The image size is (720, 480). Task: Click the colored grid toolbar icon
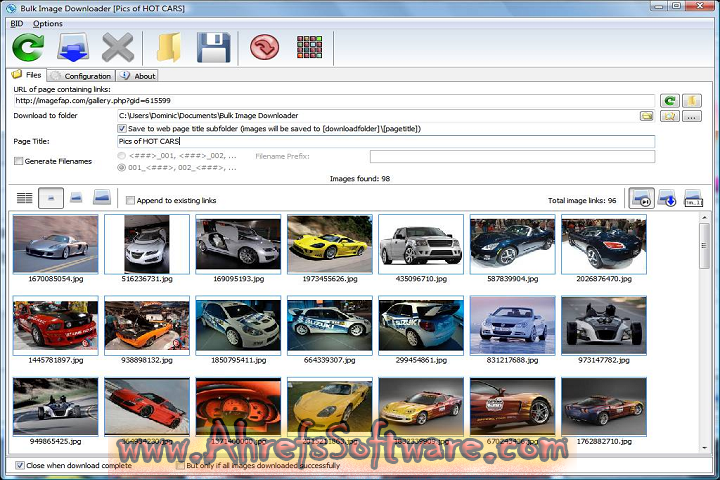click(310, 47)
